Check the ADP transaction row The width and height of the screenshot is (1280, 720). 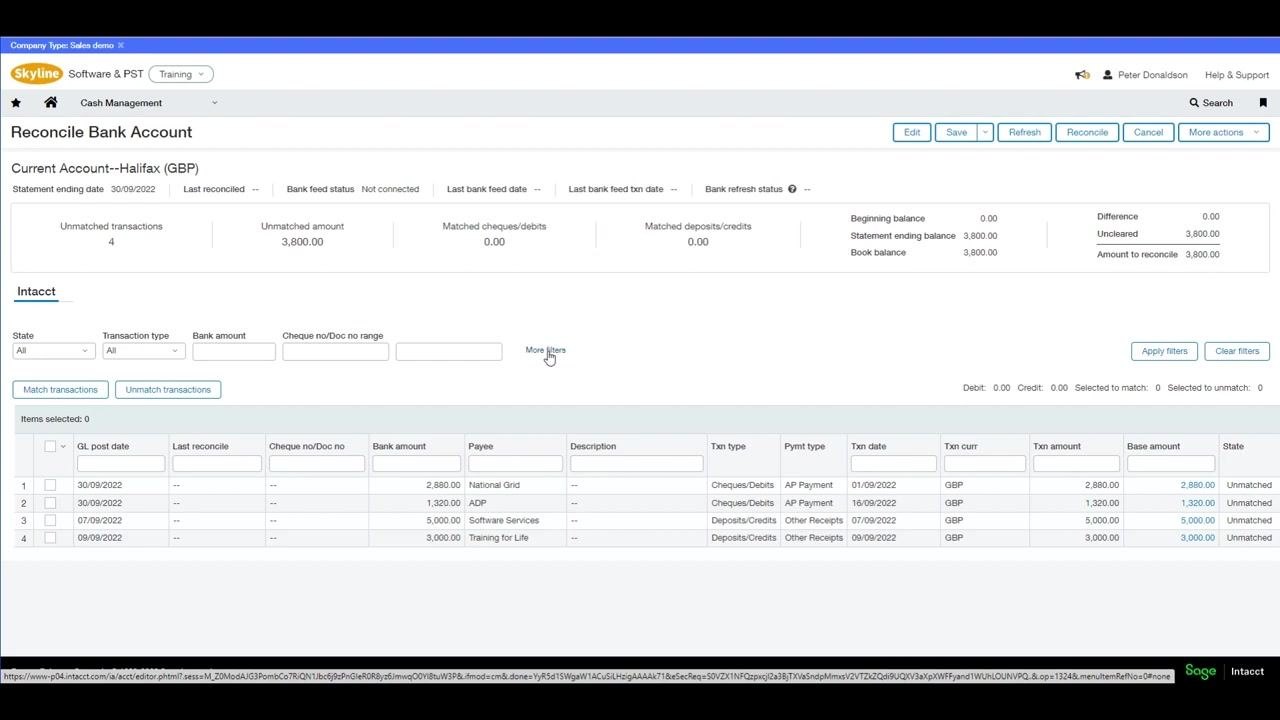(50, 503)
